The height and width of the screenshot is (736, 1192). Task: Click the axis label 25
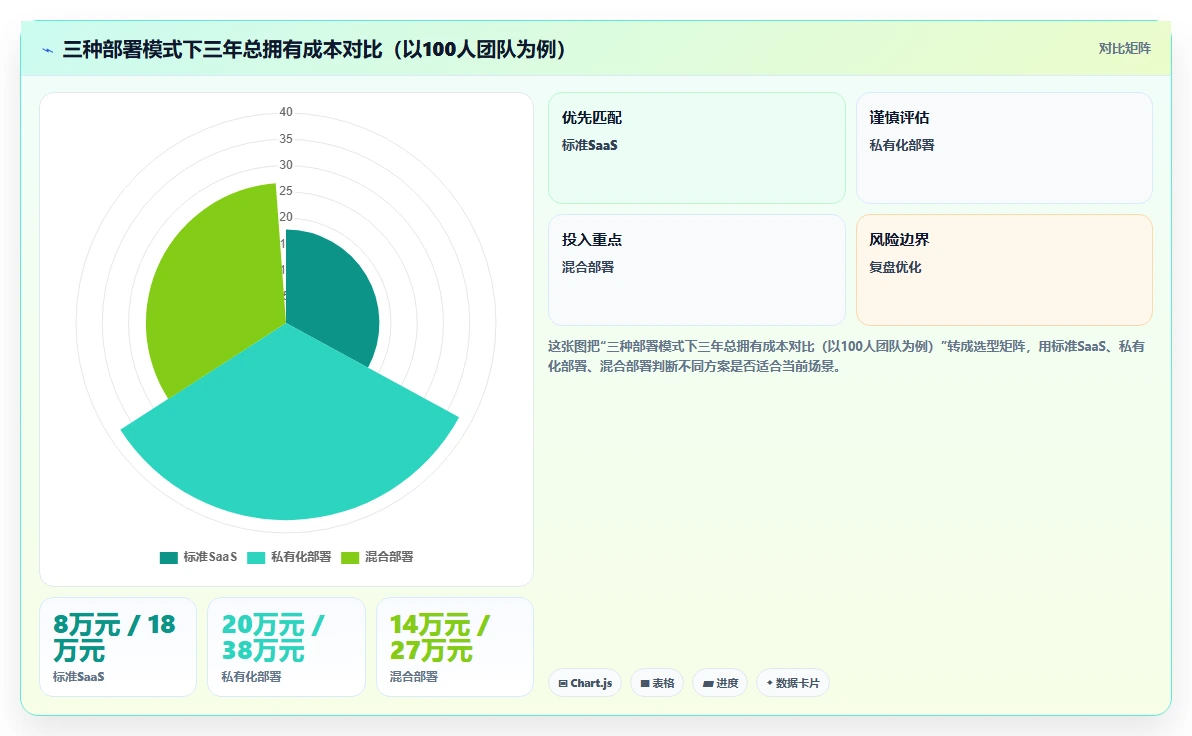tap(286, 191)
